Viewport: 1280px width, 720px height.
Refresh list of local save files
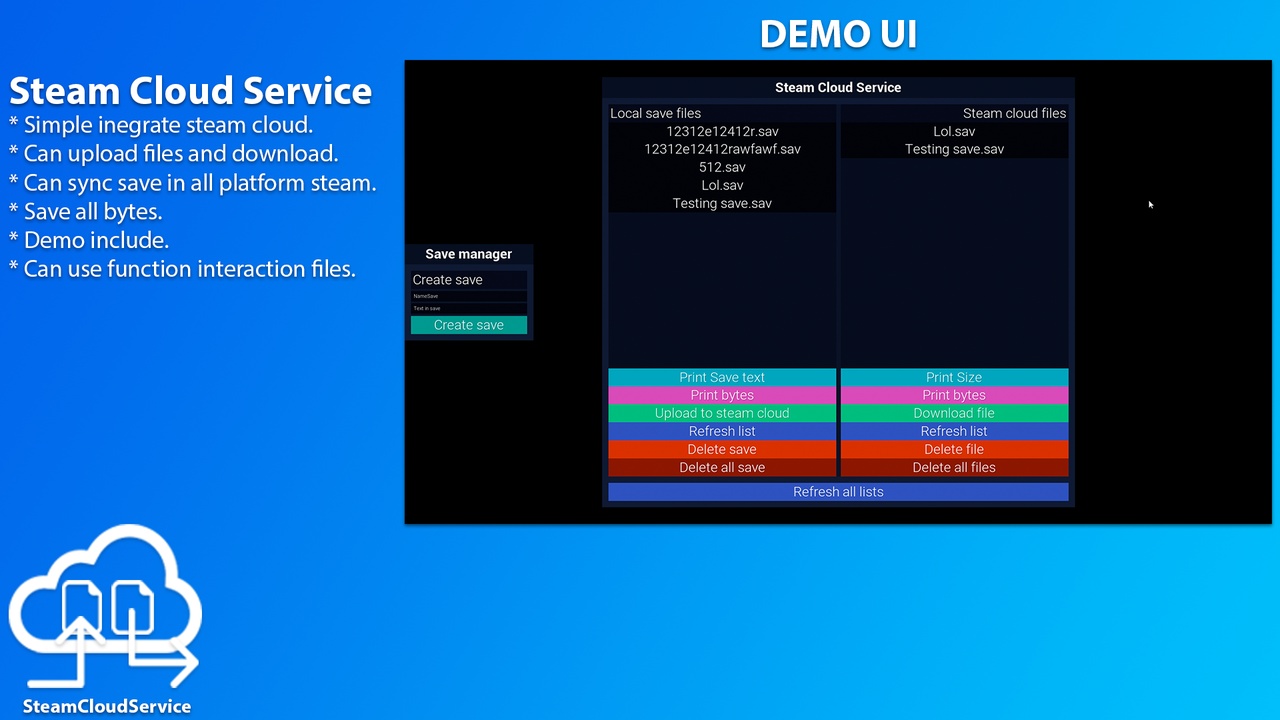tap(722, 431)
